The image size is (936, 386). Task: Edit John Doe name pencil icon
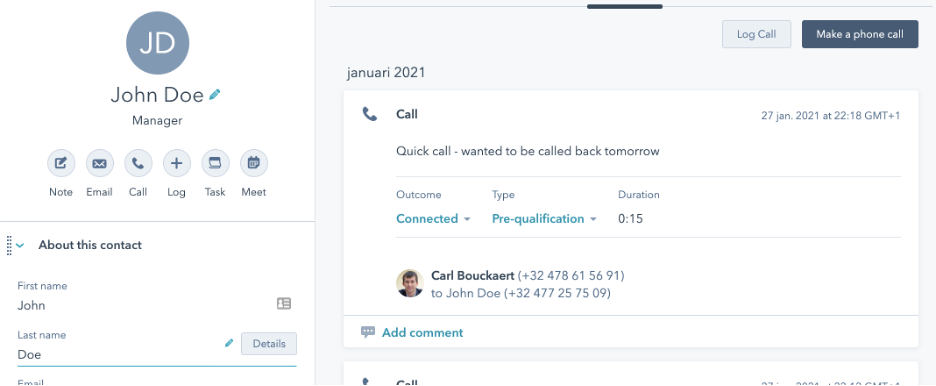click(215, 94)
